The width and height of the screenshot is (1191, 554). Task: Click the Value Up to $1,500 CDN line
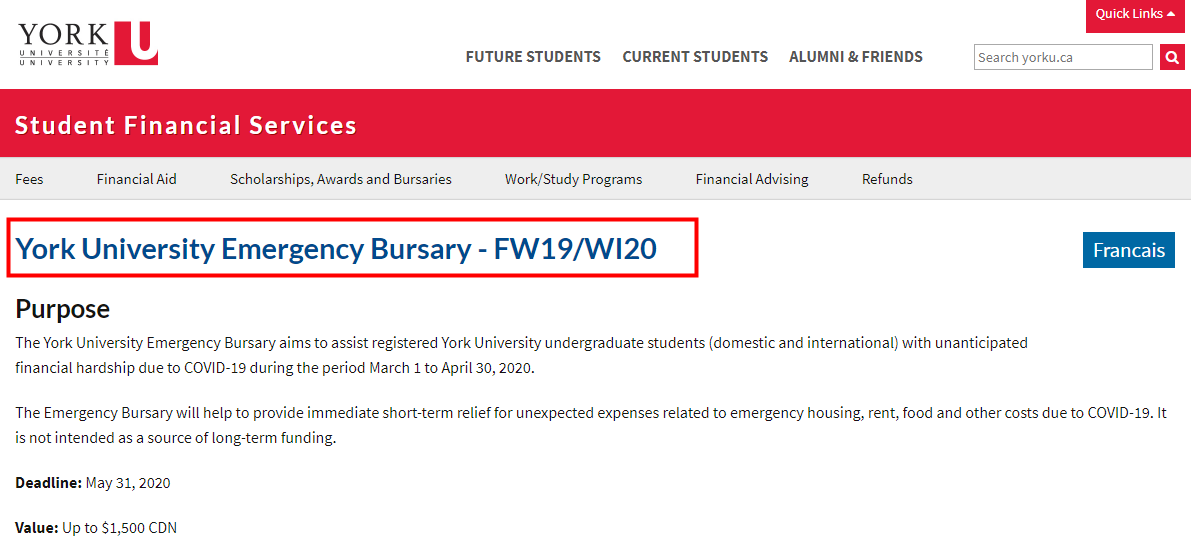tap(96, 527)
